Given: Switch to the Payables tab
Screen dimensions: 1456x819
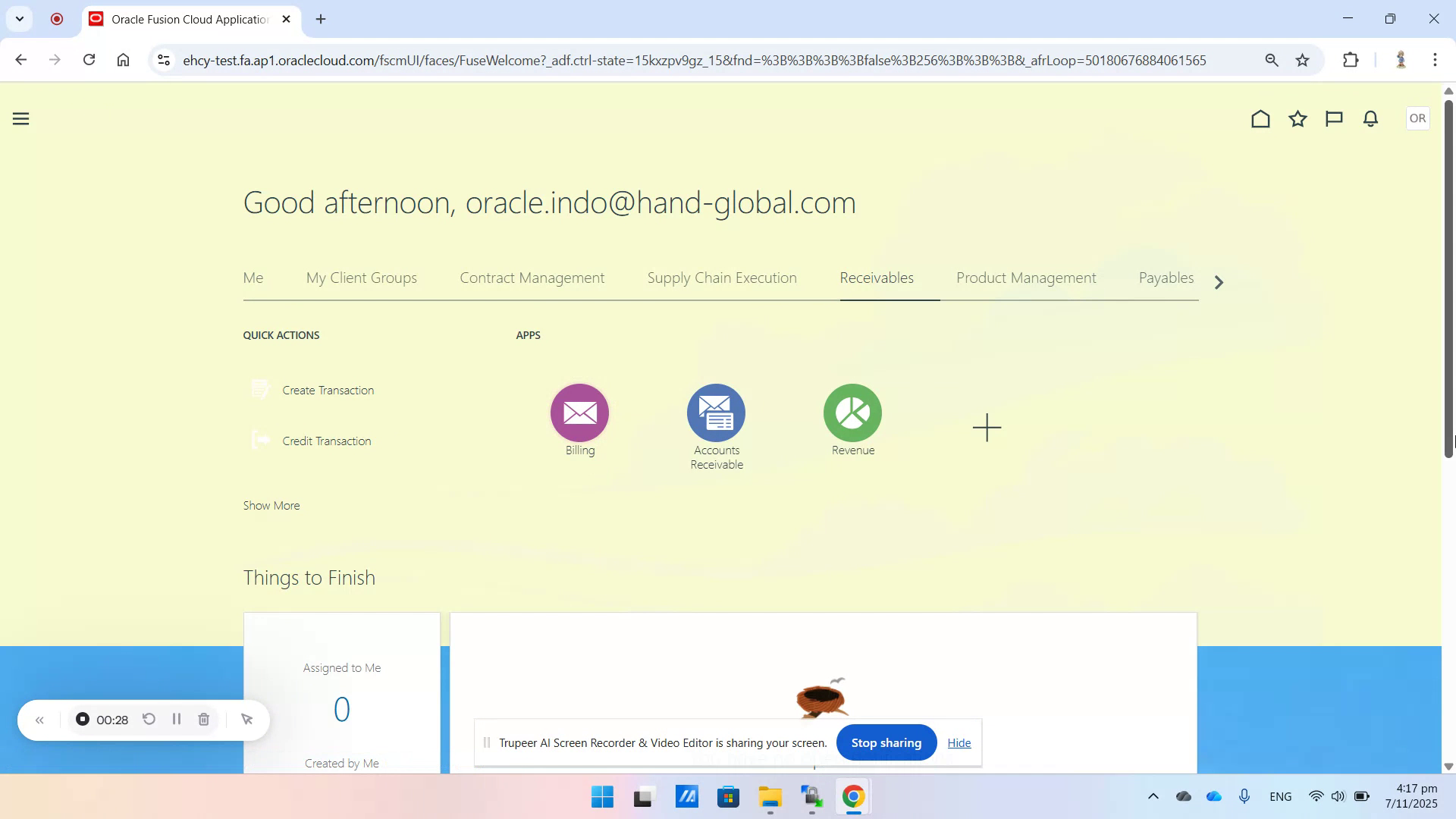Looking at the screenshot, I should coord(1166,278).
